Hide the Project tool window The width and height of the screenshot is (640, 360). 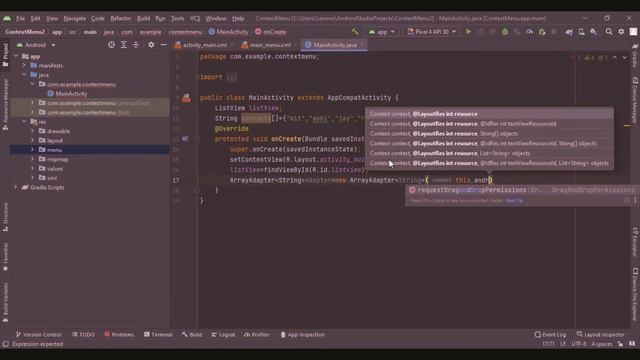click(163, 45)
